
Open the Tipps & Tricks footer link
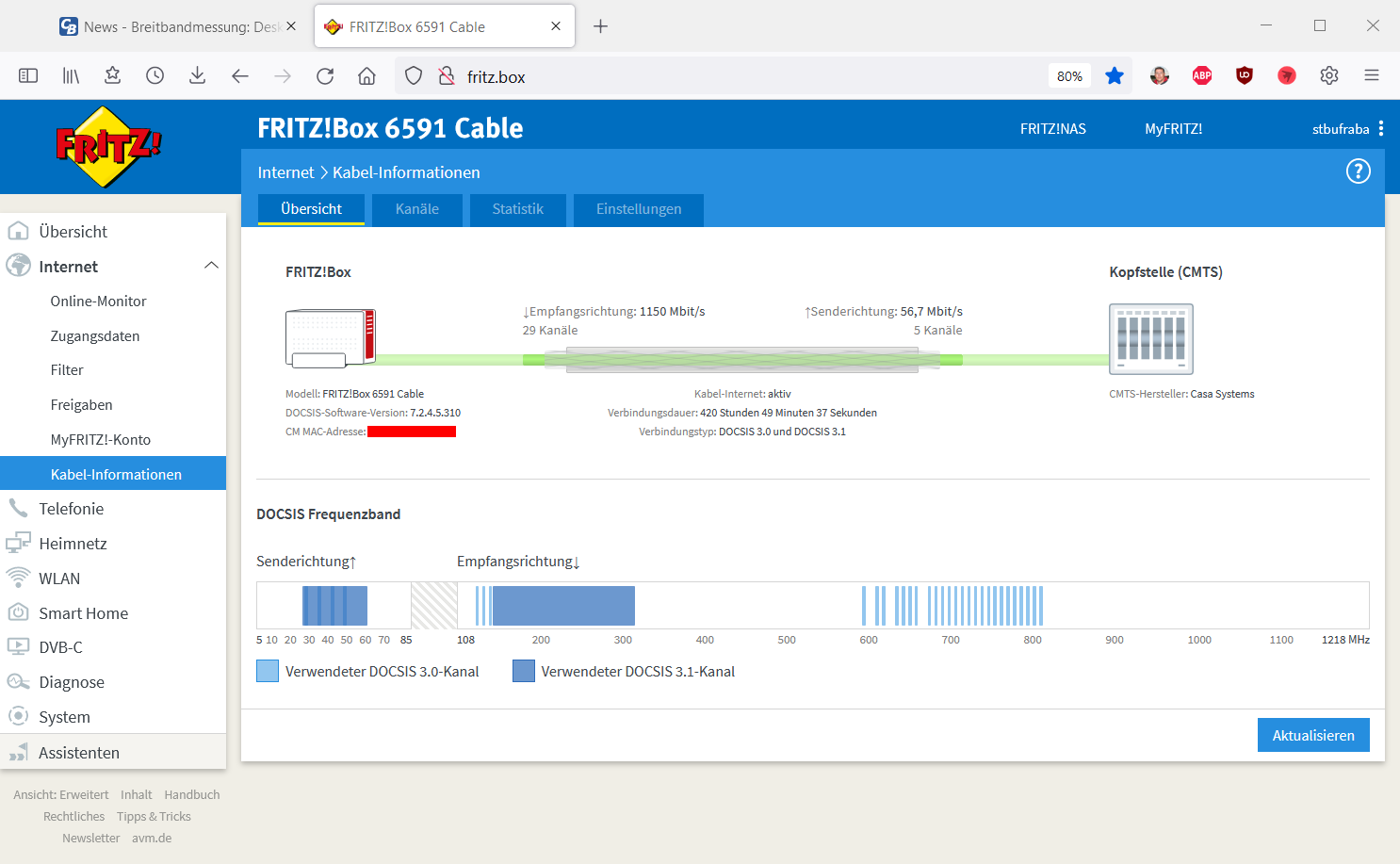point(154,817)
